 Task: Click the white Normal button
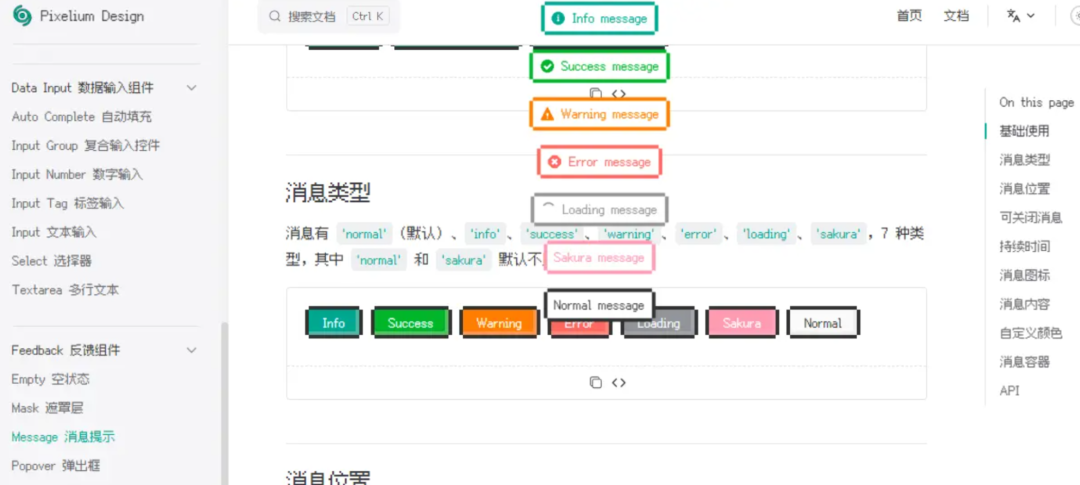click(822, 322)
